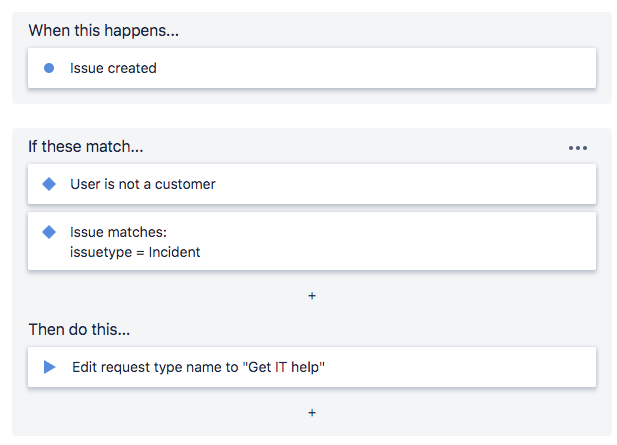Viewport: 617px width, 445px height.
Task: Click the Then do this heading
Action: click(79, 329)
